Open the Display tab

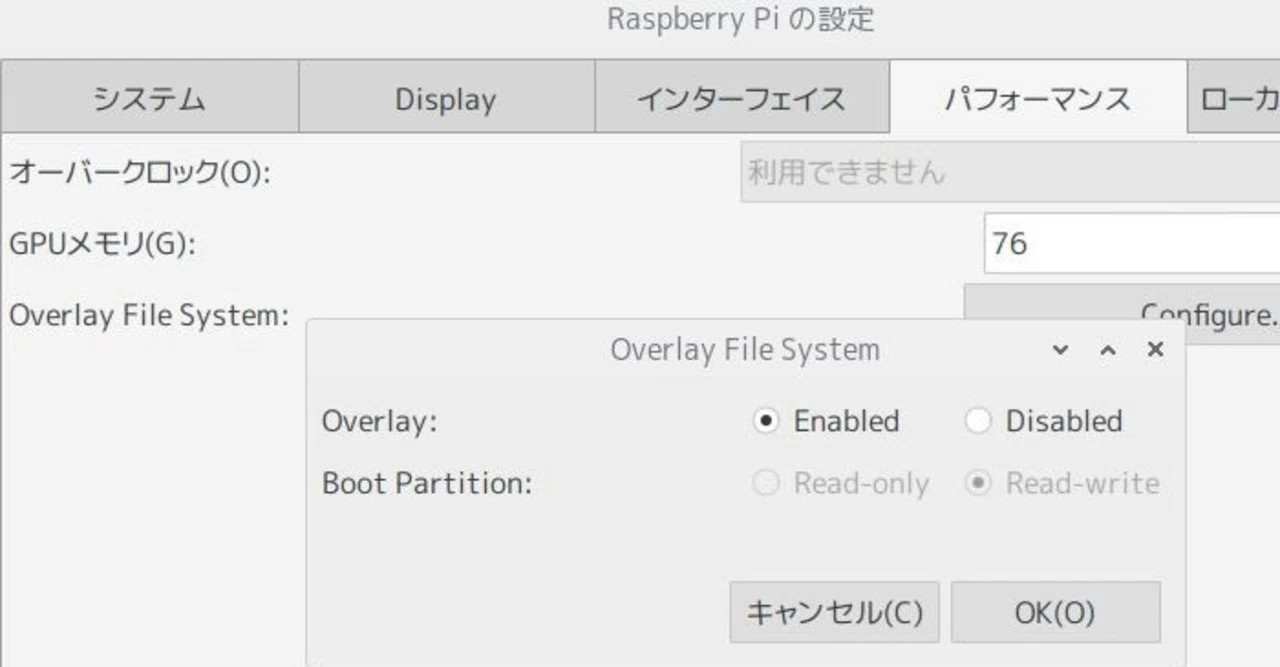(x=446, y=97)
